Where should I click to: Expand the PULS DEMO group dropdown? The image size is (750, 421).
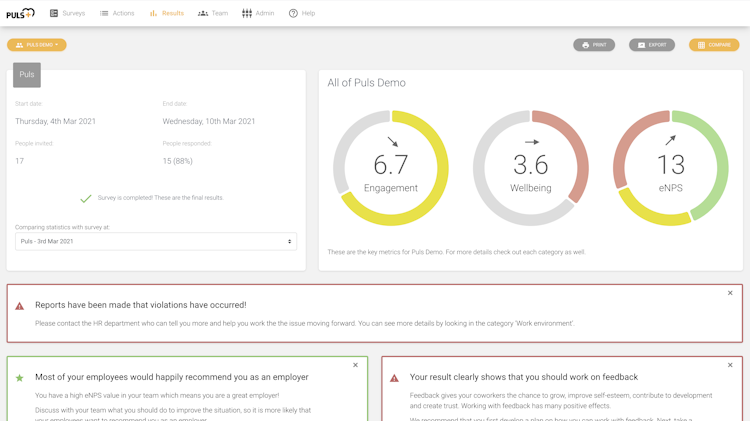point(37,45)
